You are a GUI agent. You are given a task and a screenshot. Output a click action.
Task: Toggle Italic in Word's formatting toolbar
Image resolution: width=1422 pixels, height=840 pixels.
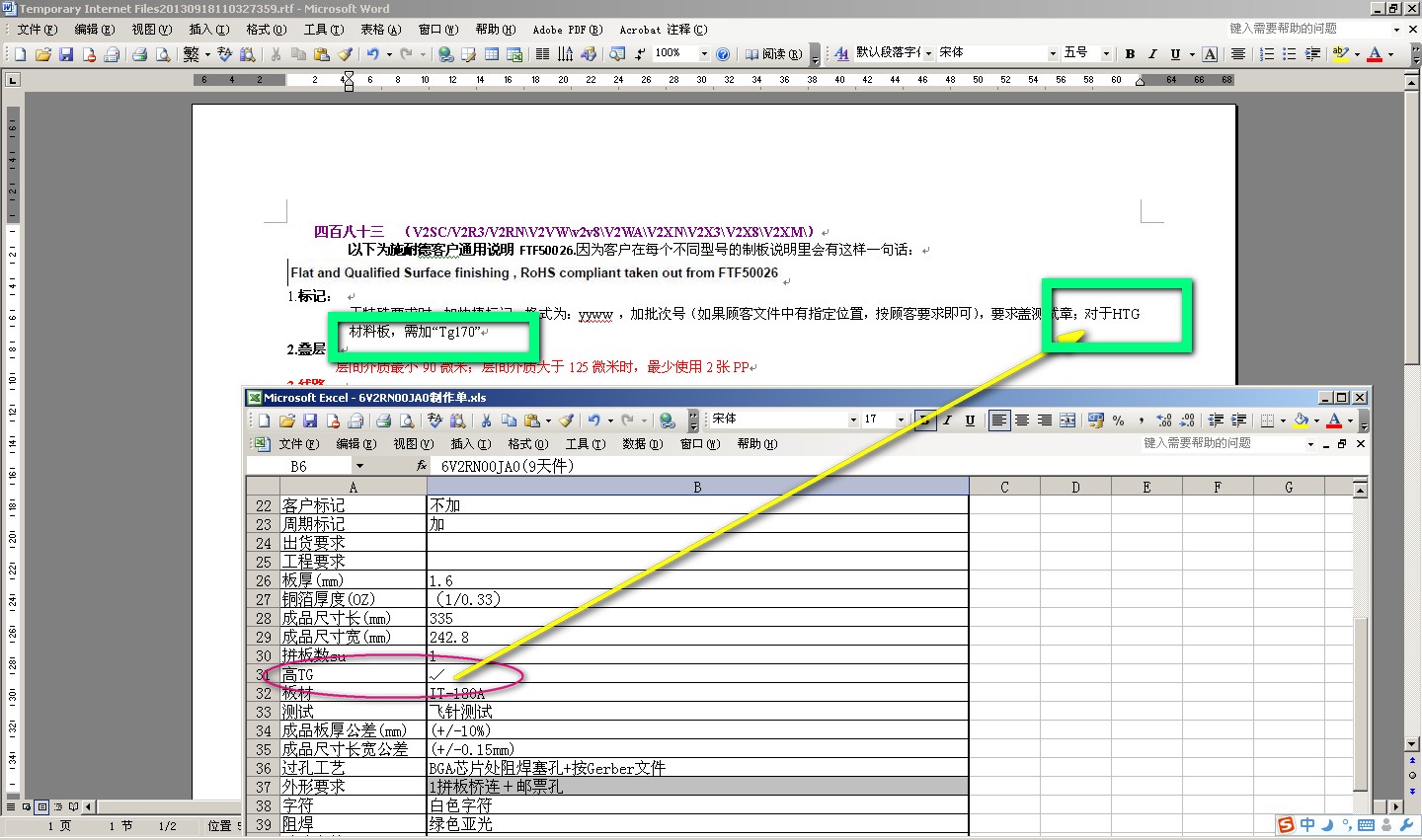(1151, 54)
